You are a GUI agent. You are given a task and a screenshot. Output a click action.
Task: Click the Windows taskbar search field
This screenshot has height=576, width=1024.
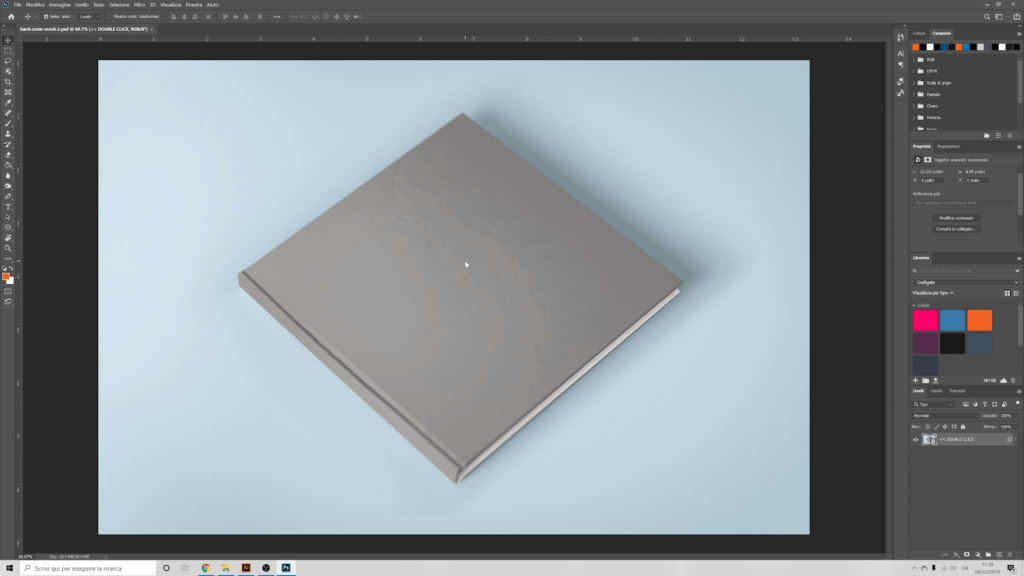click(85, 568)
